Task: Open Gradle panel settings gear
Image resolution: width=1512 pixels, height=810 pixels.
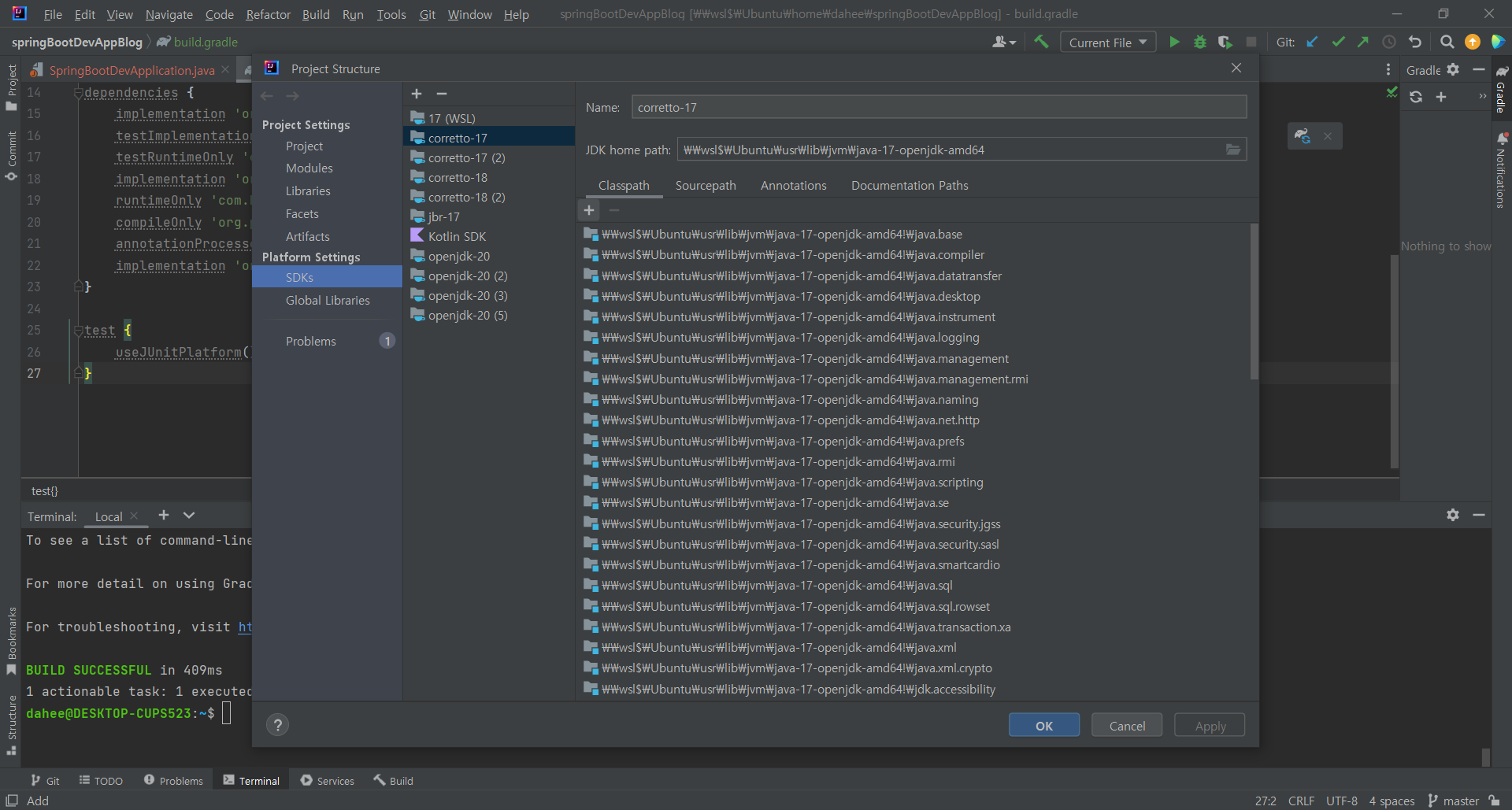Action: point(1453,69)
